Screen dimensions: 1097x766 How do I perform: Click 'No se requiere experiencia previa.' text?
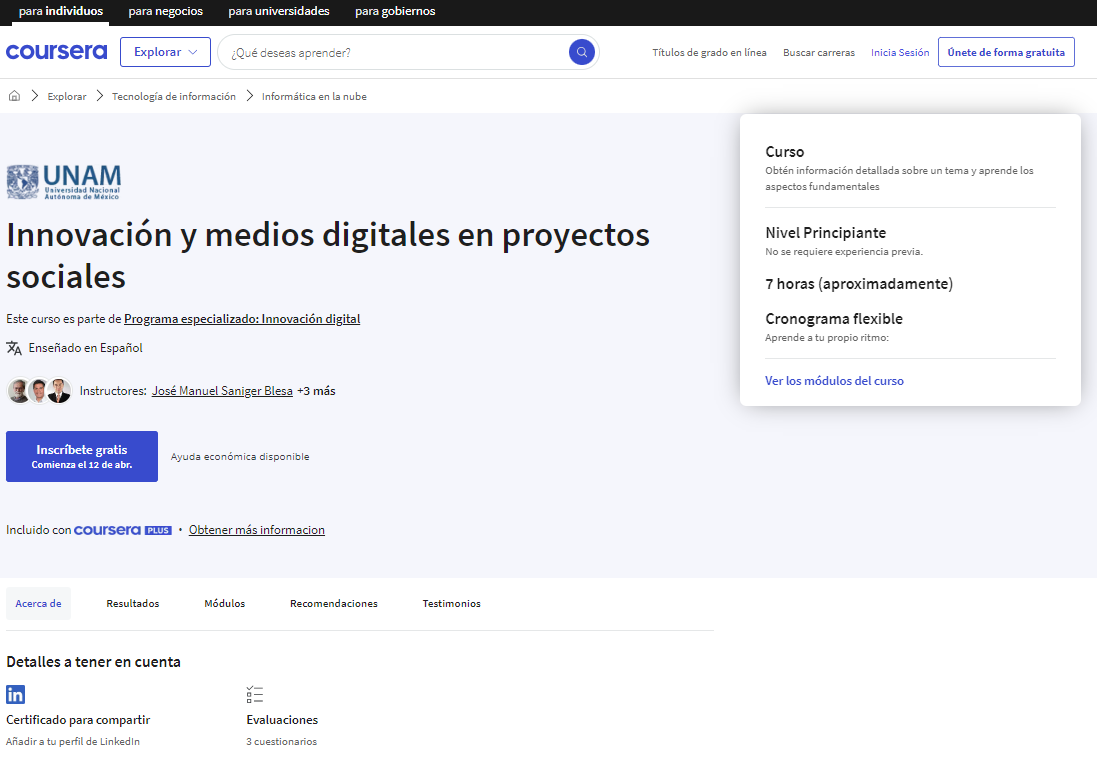click(x=844, y=252)
